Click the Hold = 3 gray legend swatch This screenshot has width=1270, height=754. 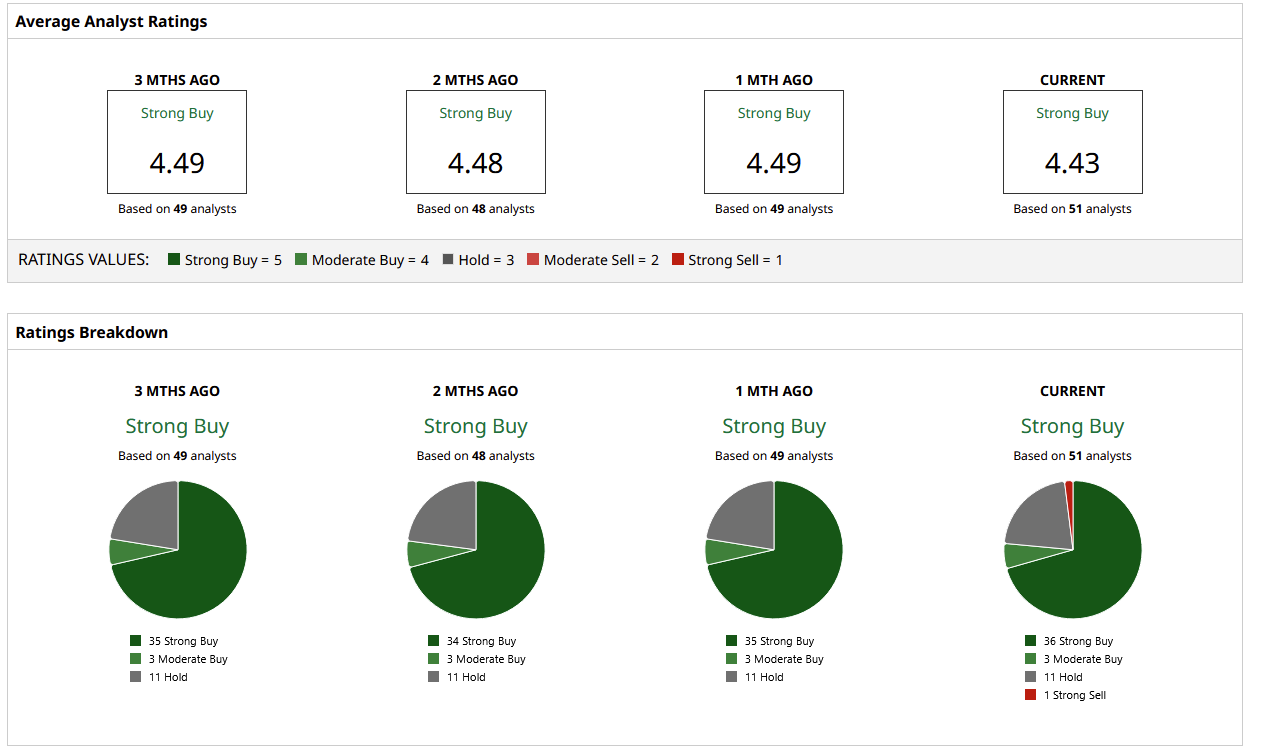point(448,260)
